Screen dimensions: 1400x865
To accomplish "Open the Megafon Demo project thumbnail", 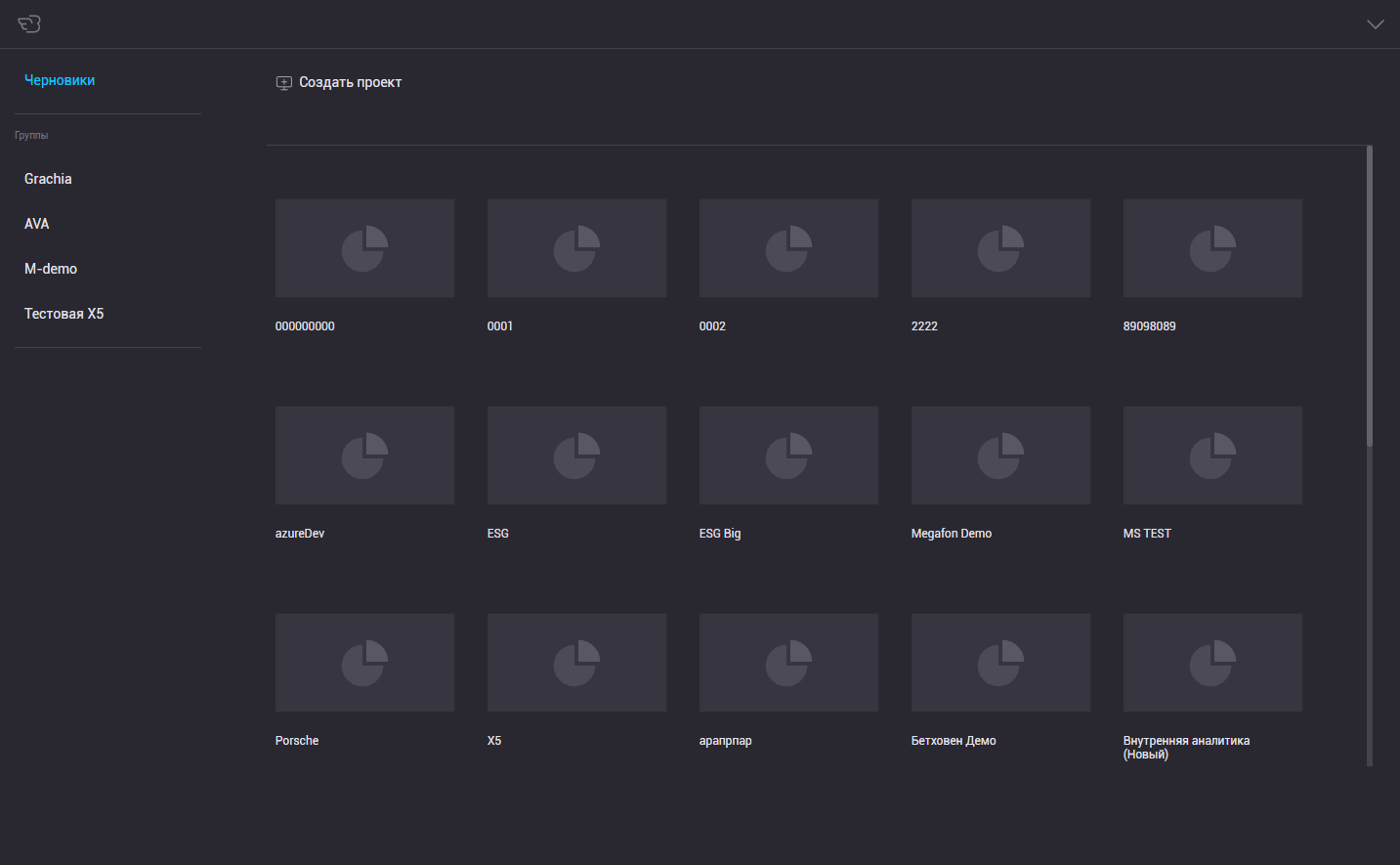I will pyautogui.click(x=1000, y=455).
